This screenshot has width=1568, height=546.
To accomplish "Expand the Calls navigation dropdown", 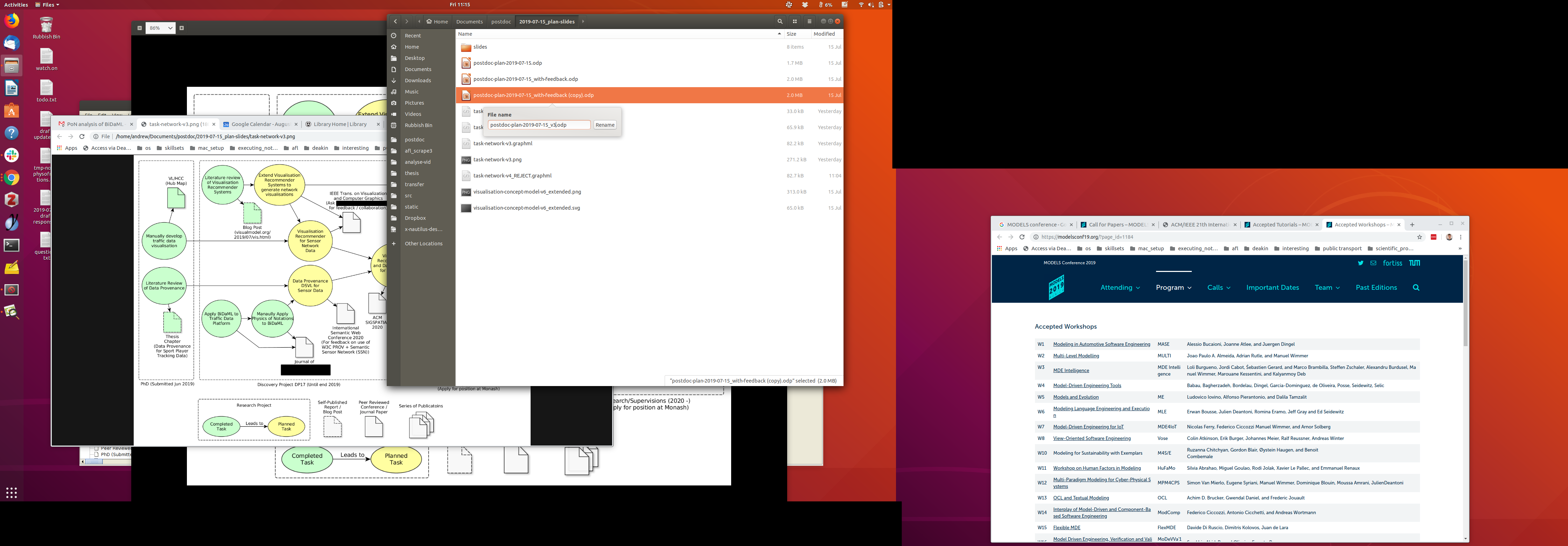I will (x=1219, y=287).
